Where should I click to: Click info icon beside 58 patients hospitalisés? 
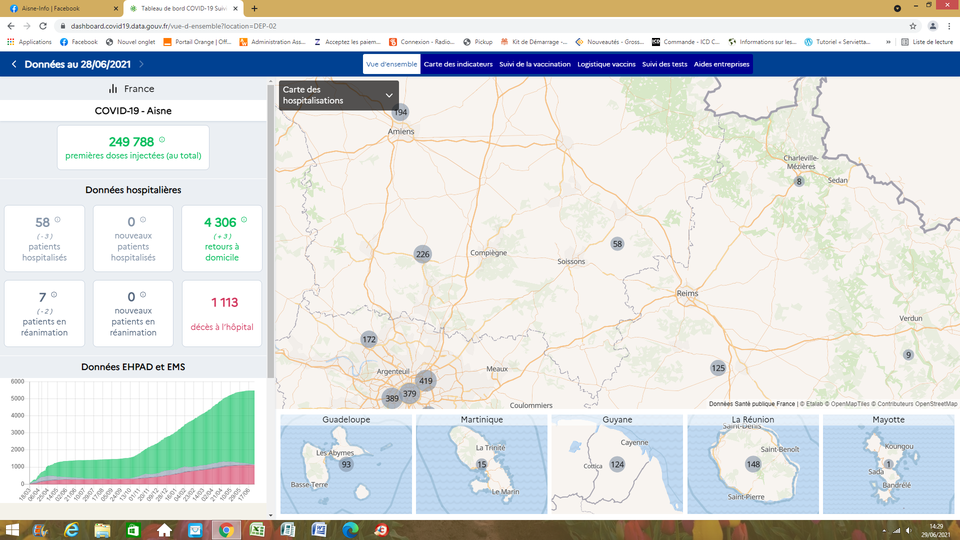[57, 220]
